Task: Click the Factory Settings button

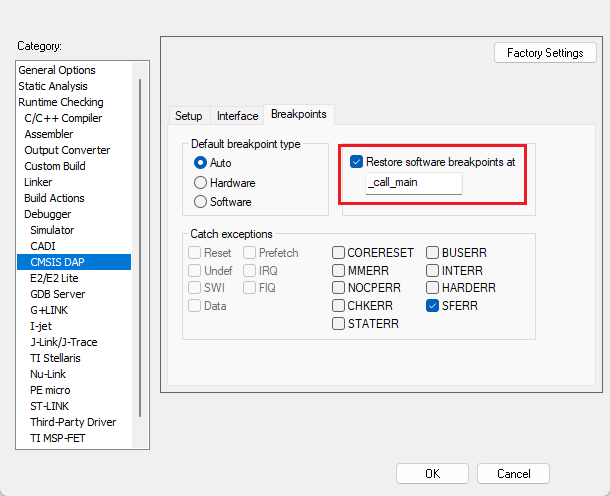Action: [x=545, y=53]
